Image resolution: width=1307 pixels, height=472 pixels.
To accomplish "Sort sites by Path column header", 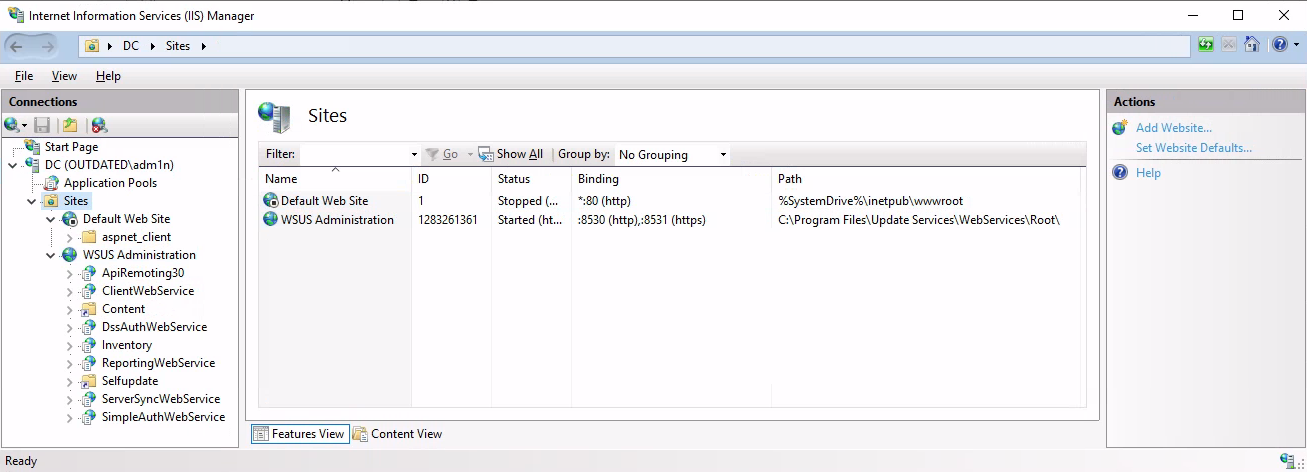I will (926, 179).
